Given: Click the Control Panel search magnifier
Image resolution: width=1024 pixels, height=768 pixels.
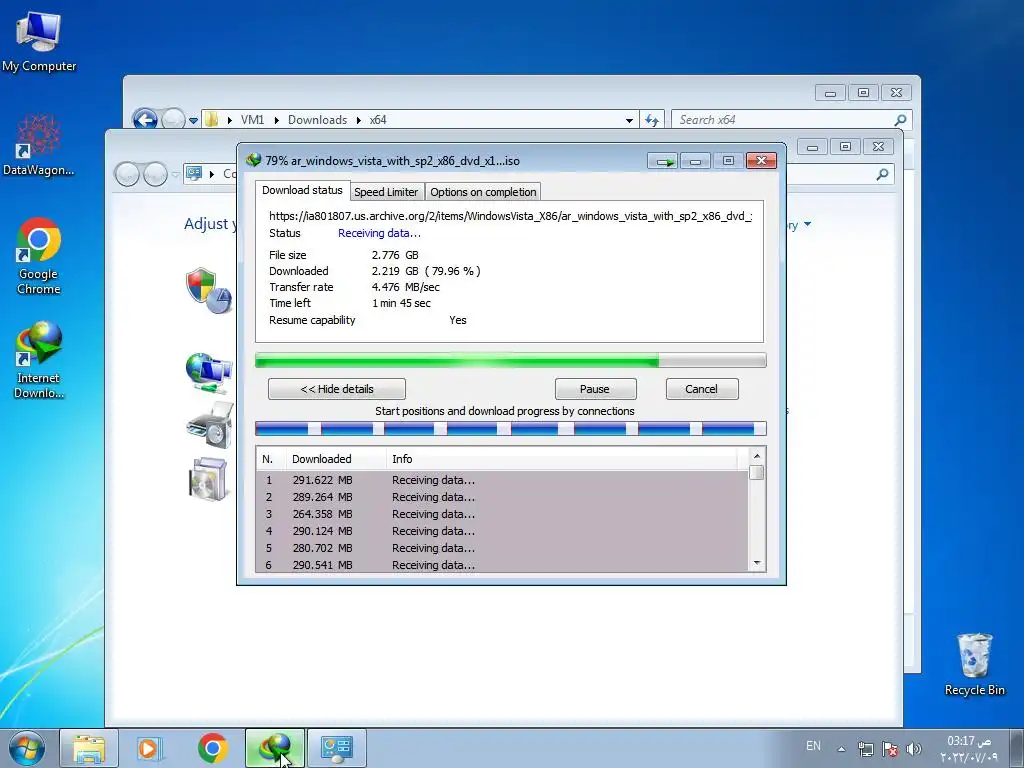Looking at the screenshot, I should pos(882,174).
